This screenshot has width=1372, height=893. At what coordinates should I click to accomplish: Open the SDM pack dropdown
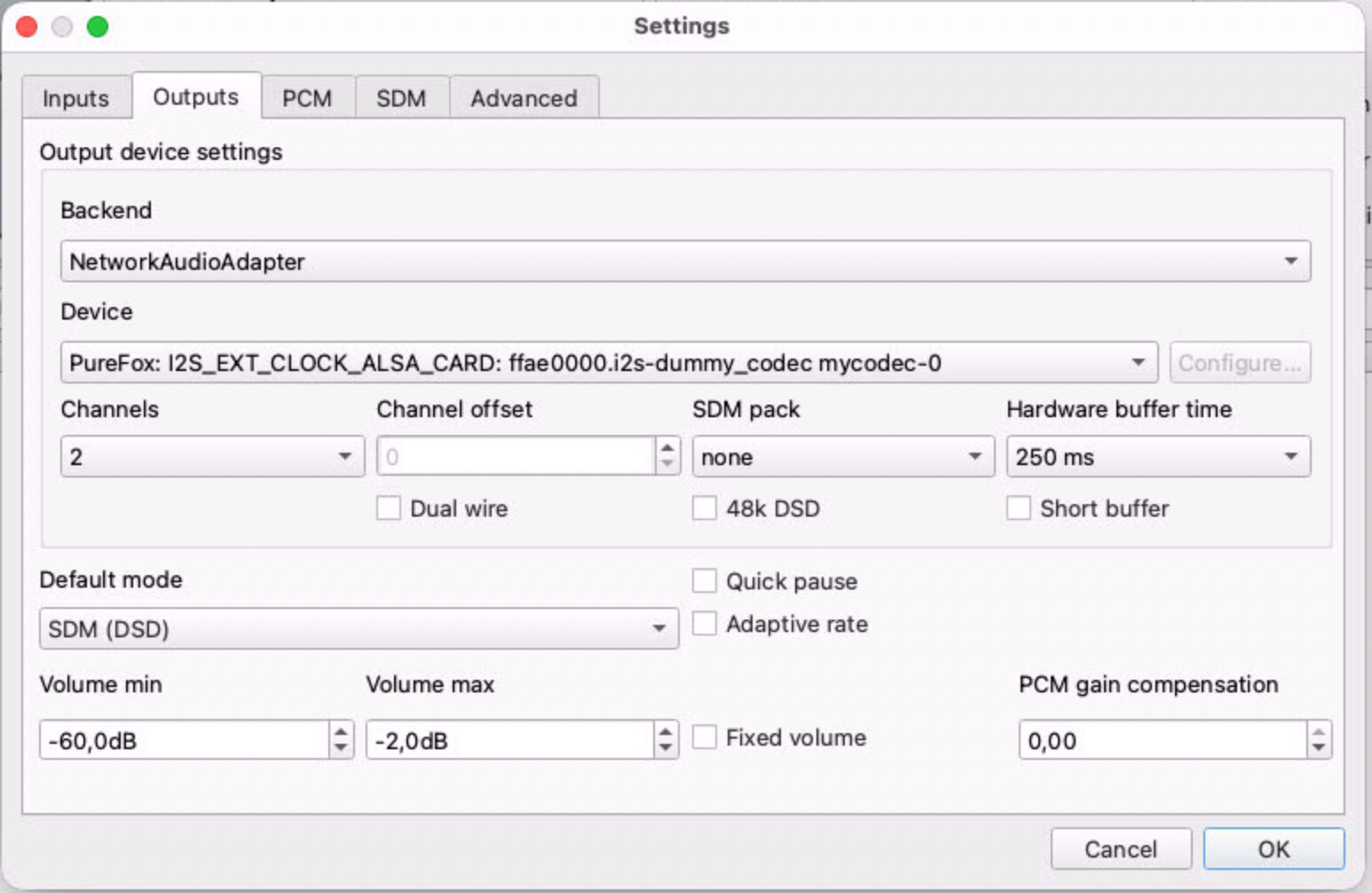point(842,456)
